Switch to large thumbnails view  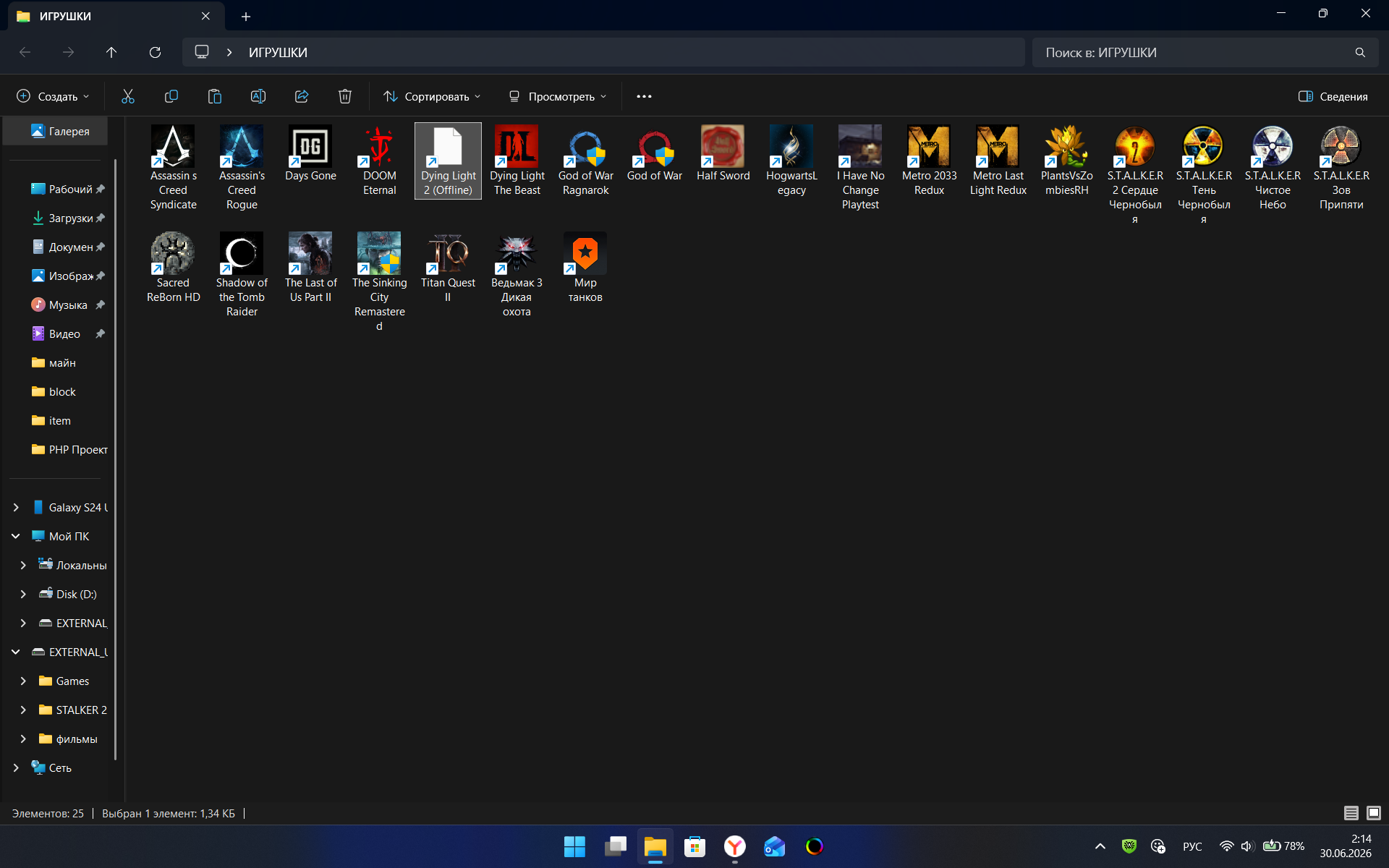(x=1374, y=813)
